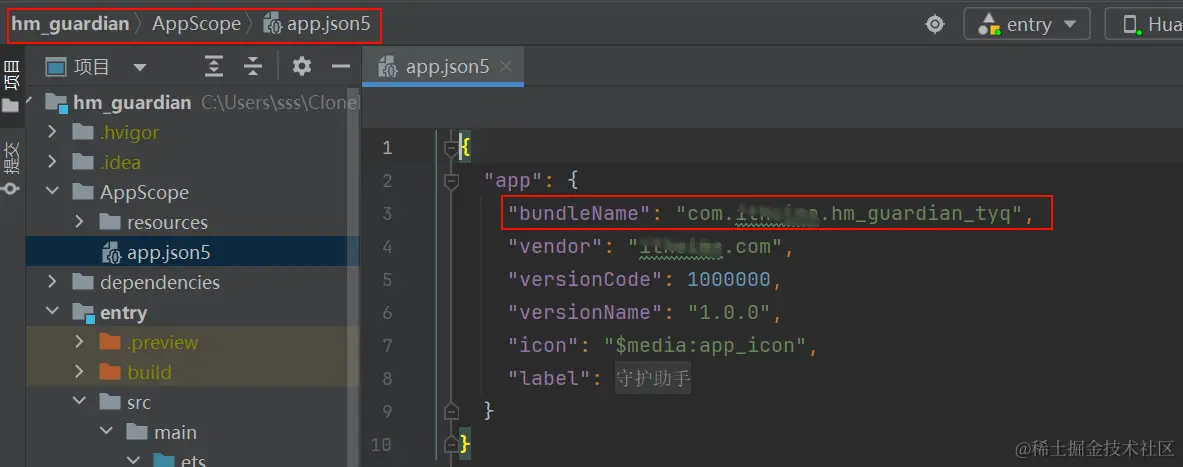Image resolution: width=1183 pixels, height=467 pixels.
Task: Select the entry module folder icon
Action: coord(83,313)
